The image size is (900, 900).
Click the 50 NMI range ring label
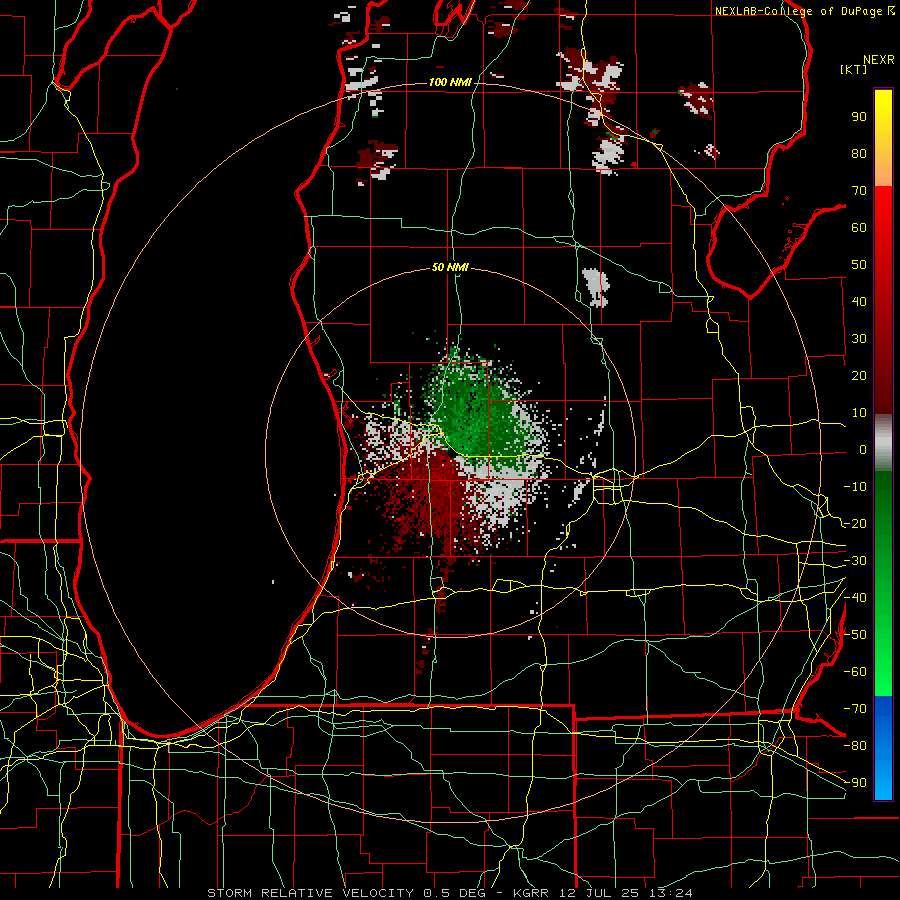click(450, 267)
